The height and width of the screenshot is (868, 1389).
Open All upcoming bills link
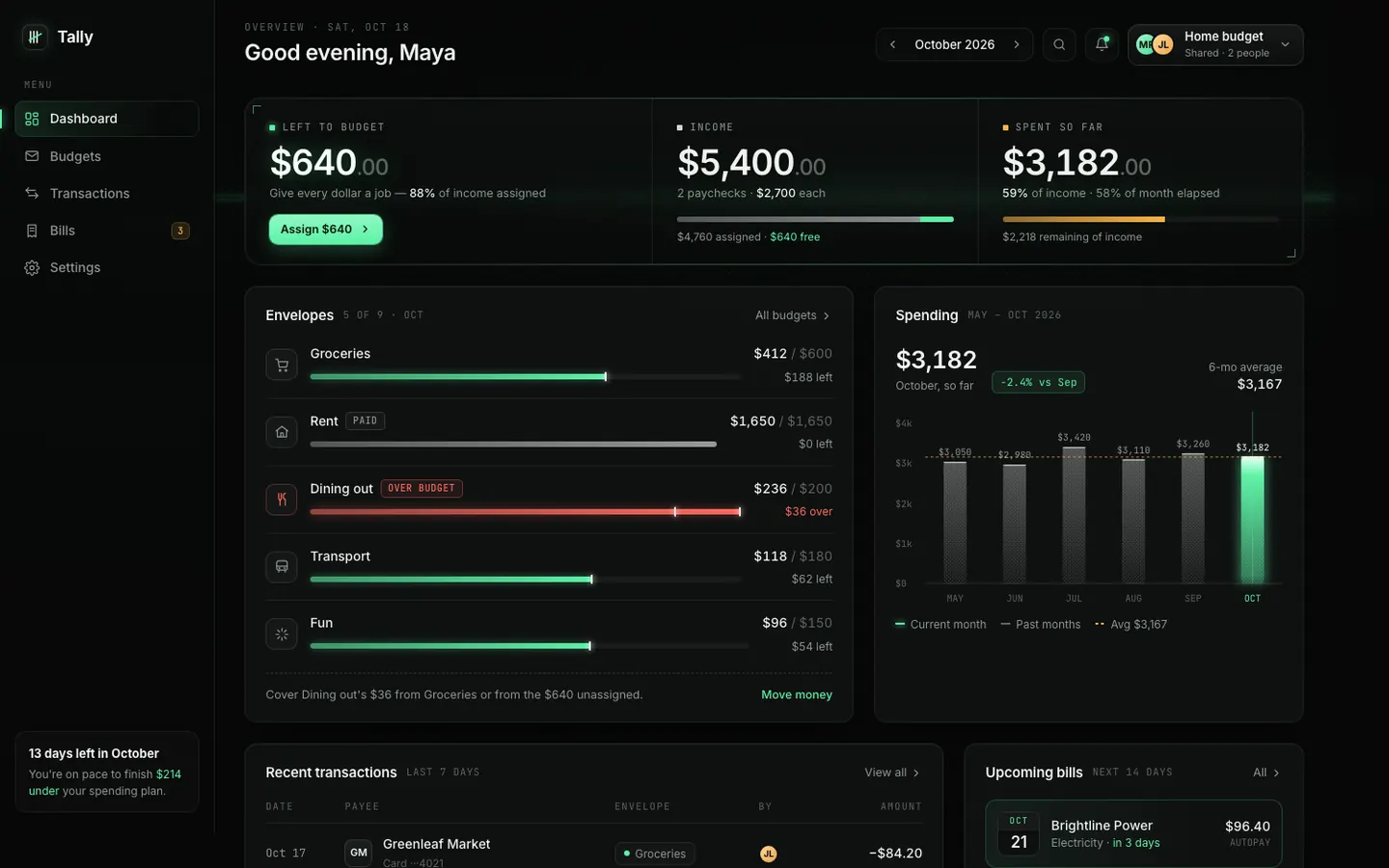tap(1266, 773)
